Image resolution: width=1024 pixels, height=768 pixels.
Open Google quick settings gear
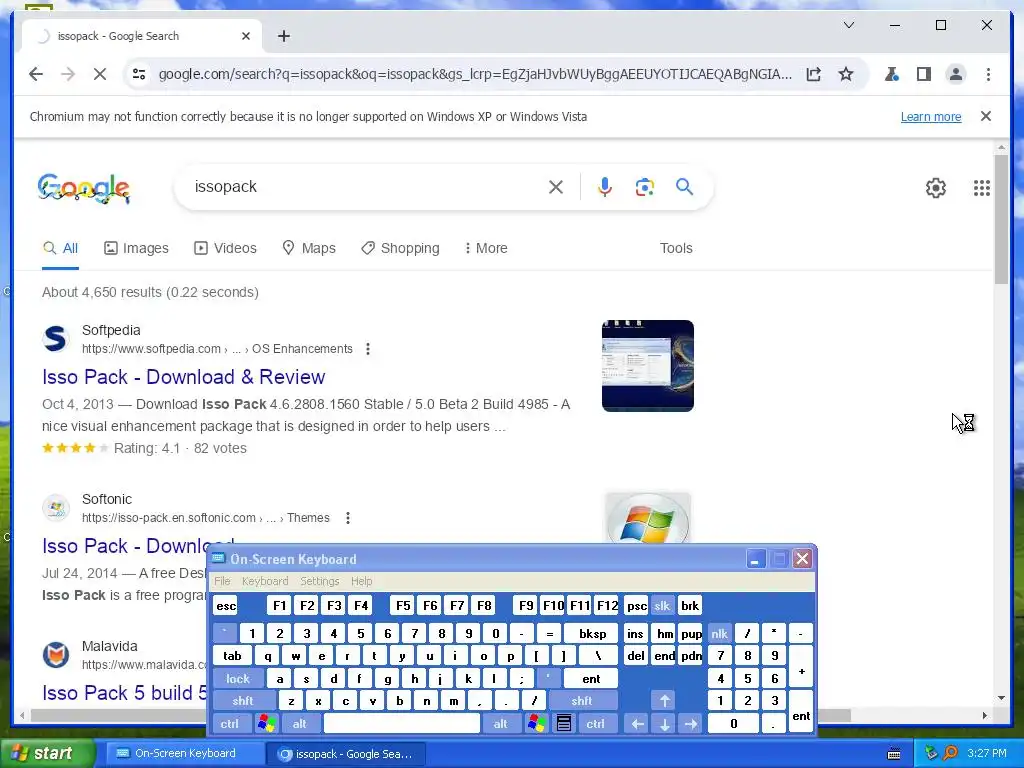(936, 188)
